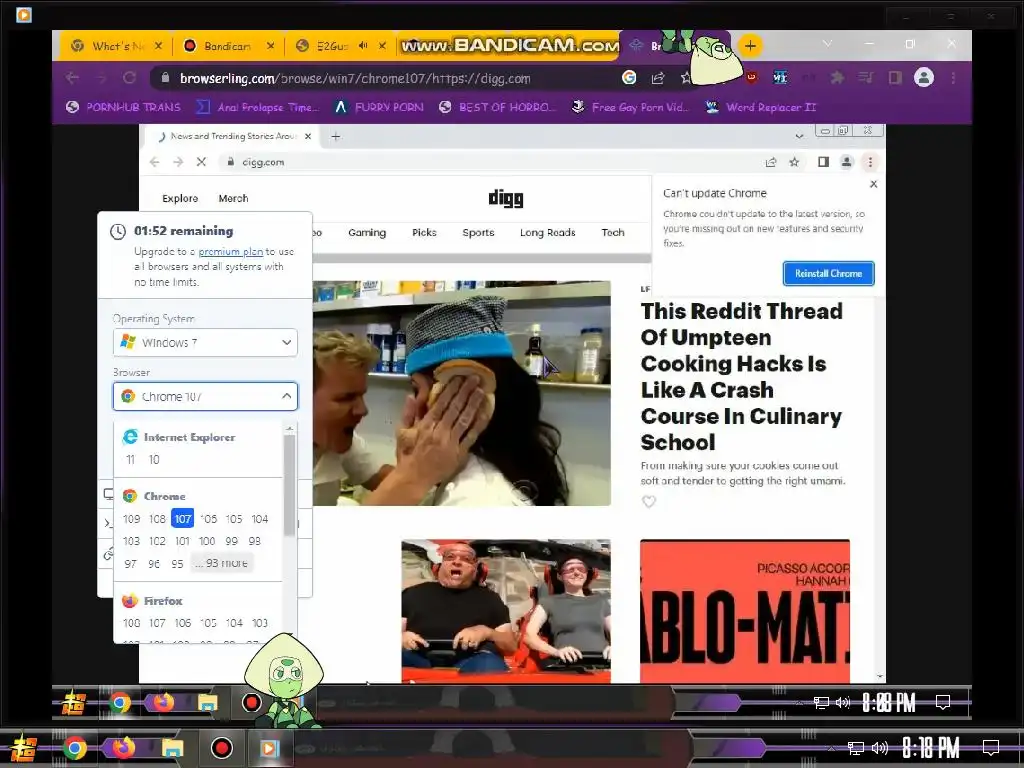Go to the Gaming section on digg
This screenshot has height=768, width=1024.
point(367,232)
